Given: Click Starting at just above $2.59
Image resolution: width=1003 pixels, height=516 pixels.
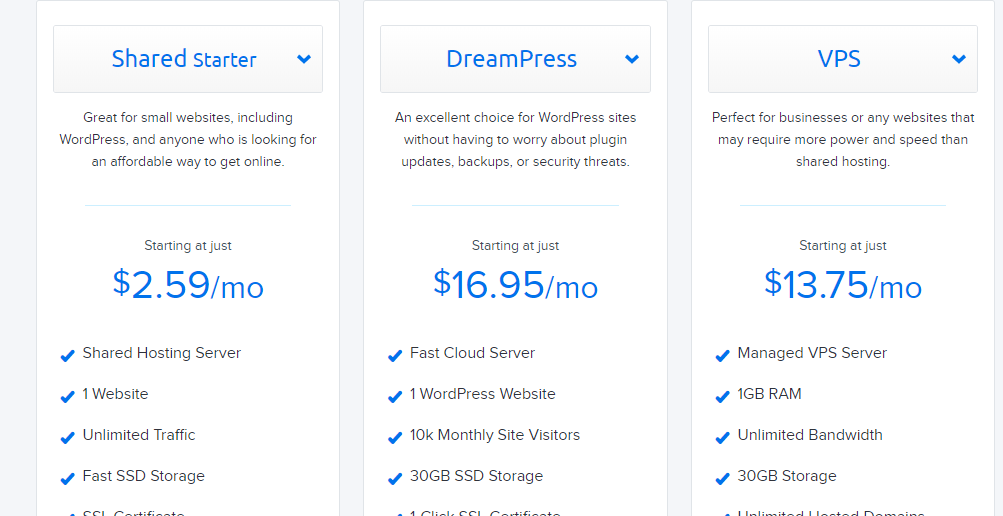Looking at the screenshot, I should [188, 246].
